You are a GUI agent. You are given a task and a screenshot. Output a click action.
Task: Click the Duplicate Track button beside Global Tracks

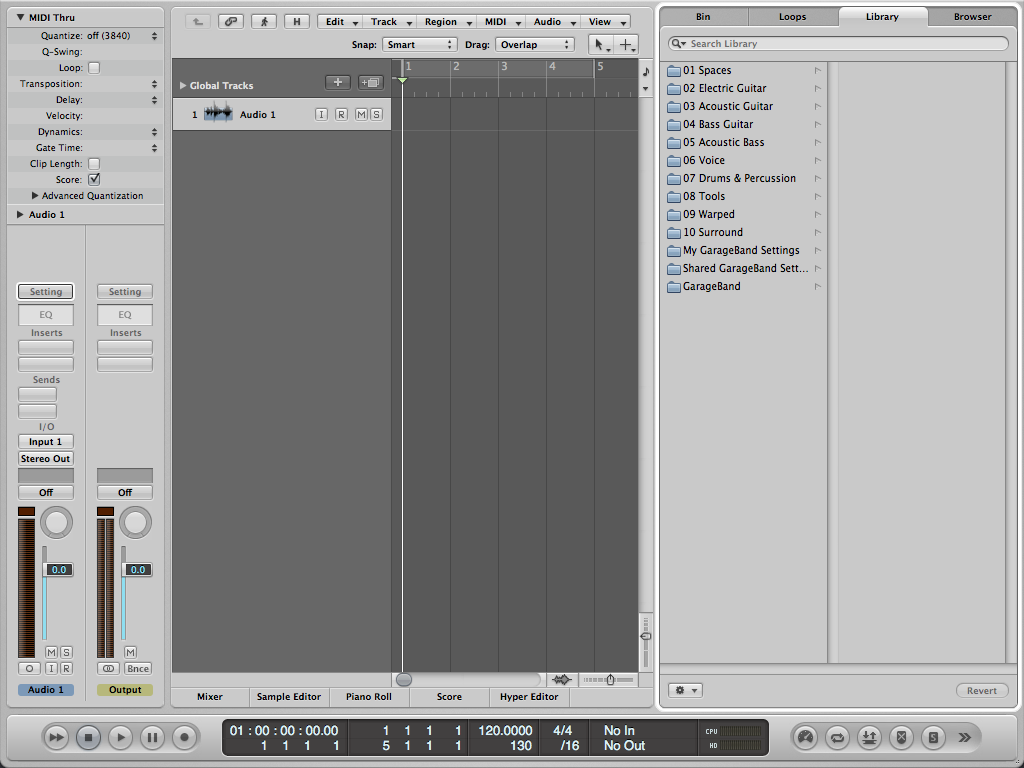coord(370,83)
